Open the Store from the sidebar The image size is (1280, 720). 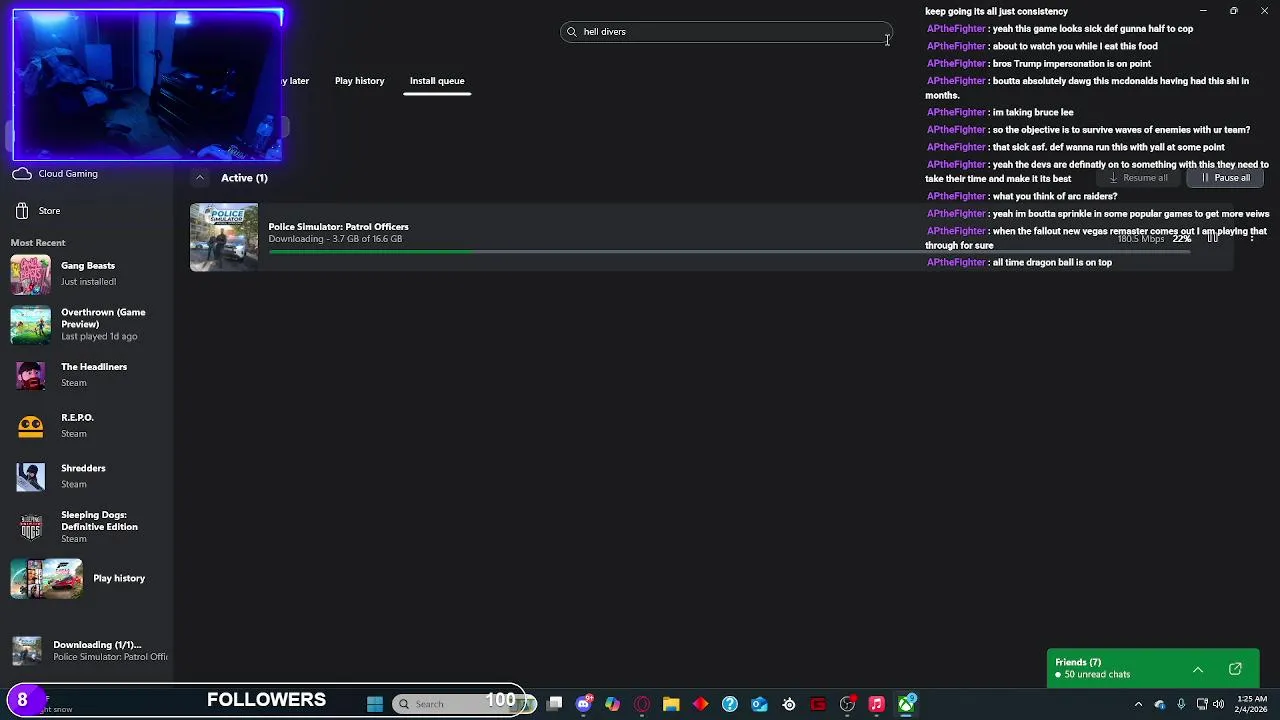49,211
